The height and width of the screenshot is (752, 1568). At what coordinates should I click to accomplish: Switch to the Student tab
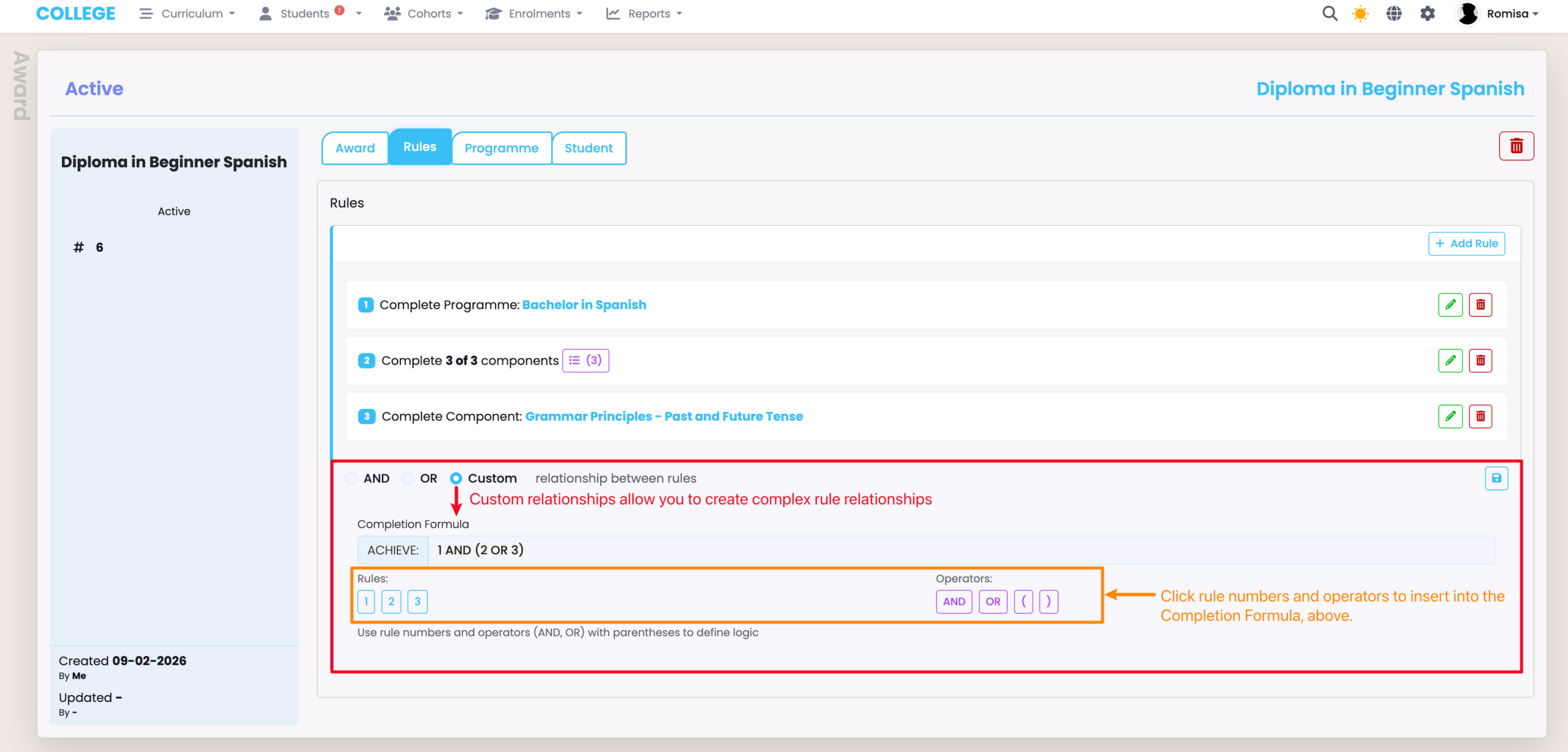[588, 148]
